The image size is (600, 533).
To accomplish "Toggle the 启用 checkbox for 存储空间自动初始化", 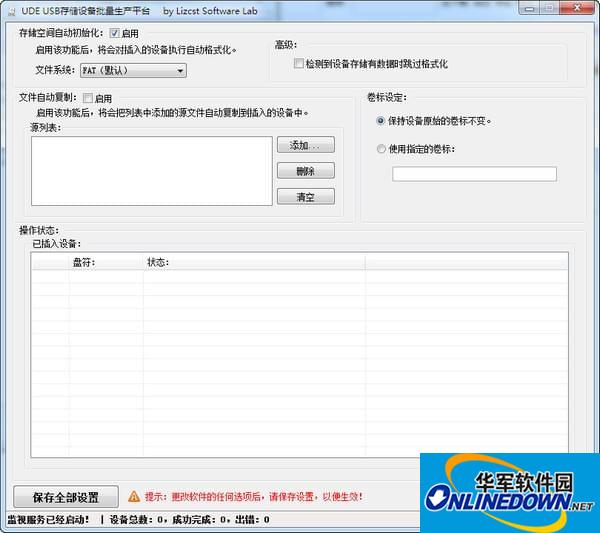I will pos(114,33).
